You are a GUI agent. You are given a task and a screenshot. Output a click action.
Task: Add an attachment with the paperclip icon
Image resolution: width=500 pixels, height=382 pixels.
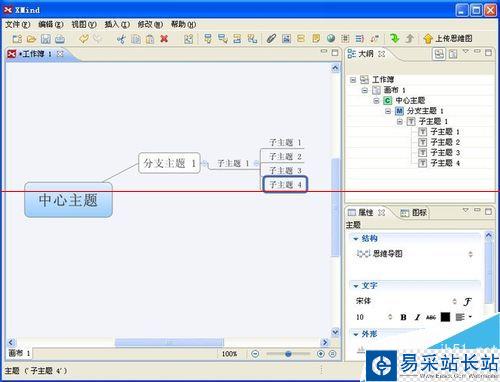tap(272, 39)
